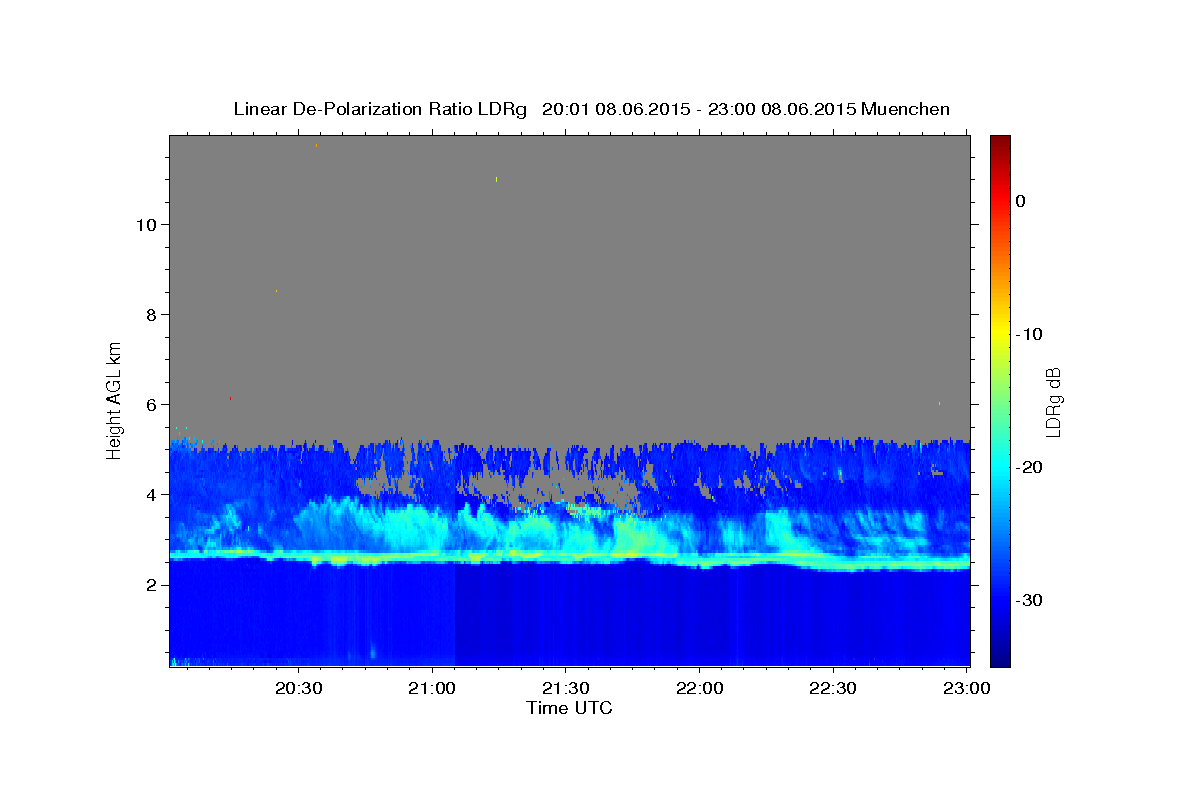Click the '20:01 08.06.2015' start time in title
This screenshot has width=1200, height=800.
pyautogui.click(x=616, y=109)
